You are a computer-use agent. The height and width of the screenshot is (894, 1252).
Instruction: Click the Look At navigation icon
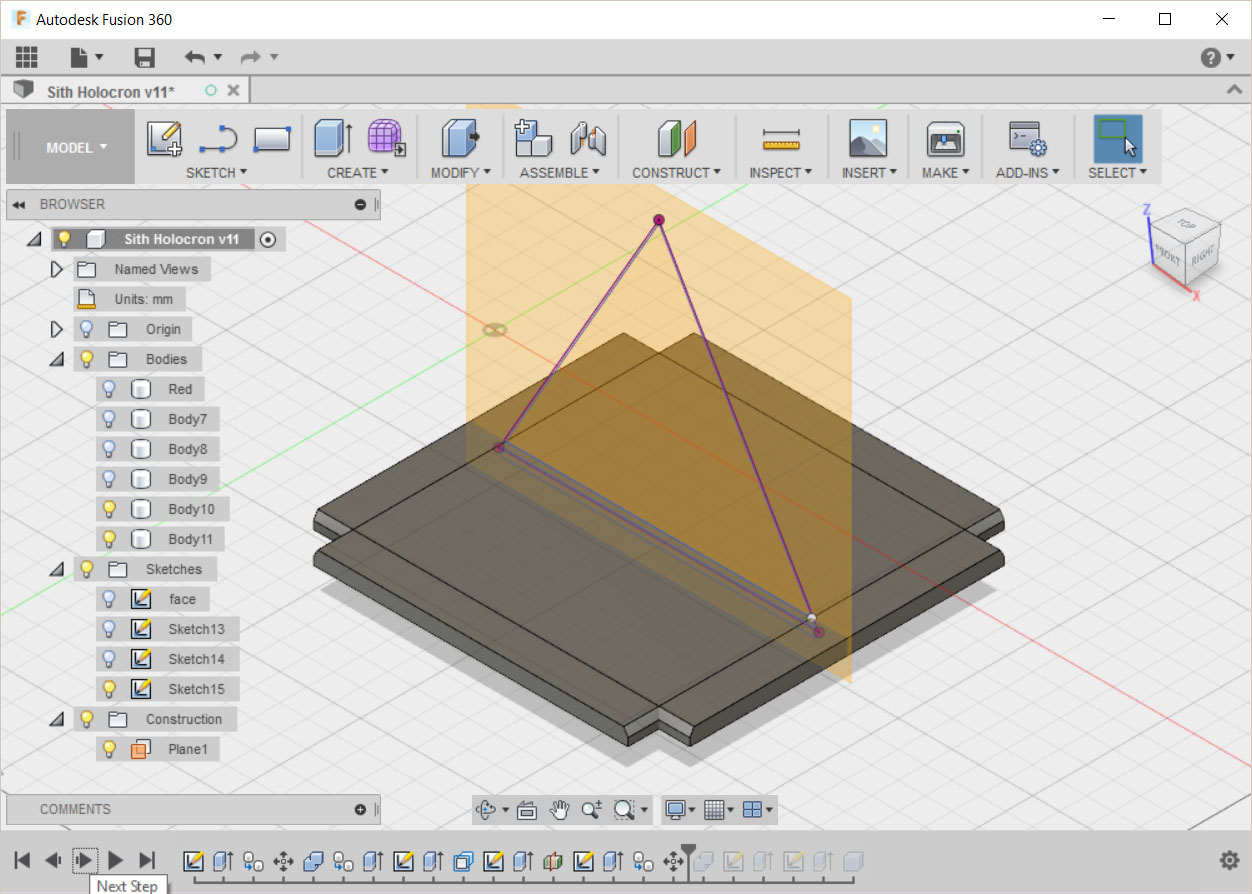[528, 810]
